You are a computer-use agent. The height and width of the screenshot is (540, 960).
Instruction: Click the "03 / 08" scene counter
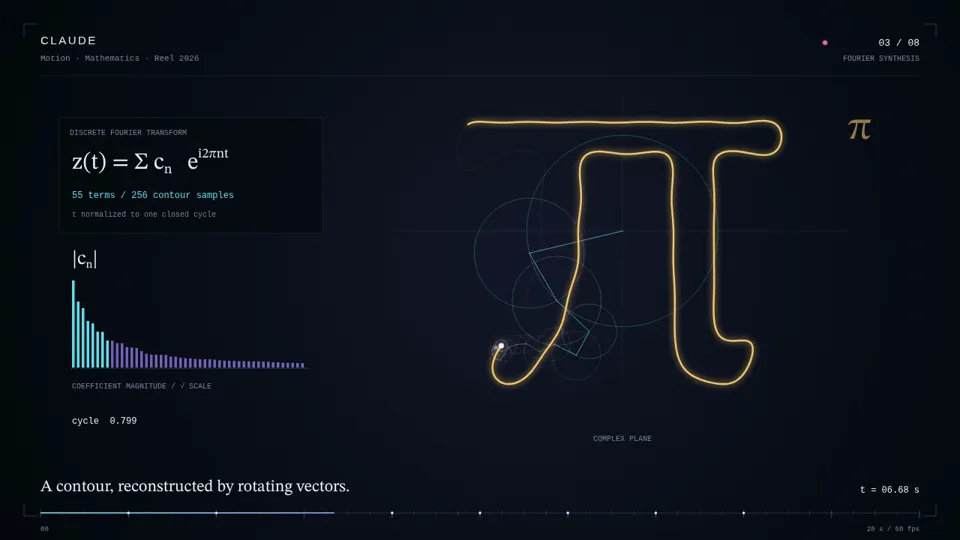click(899, 43)
